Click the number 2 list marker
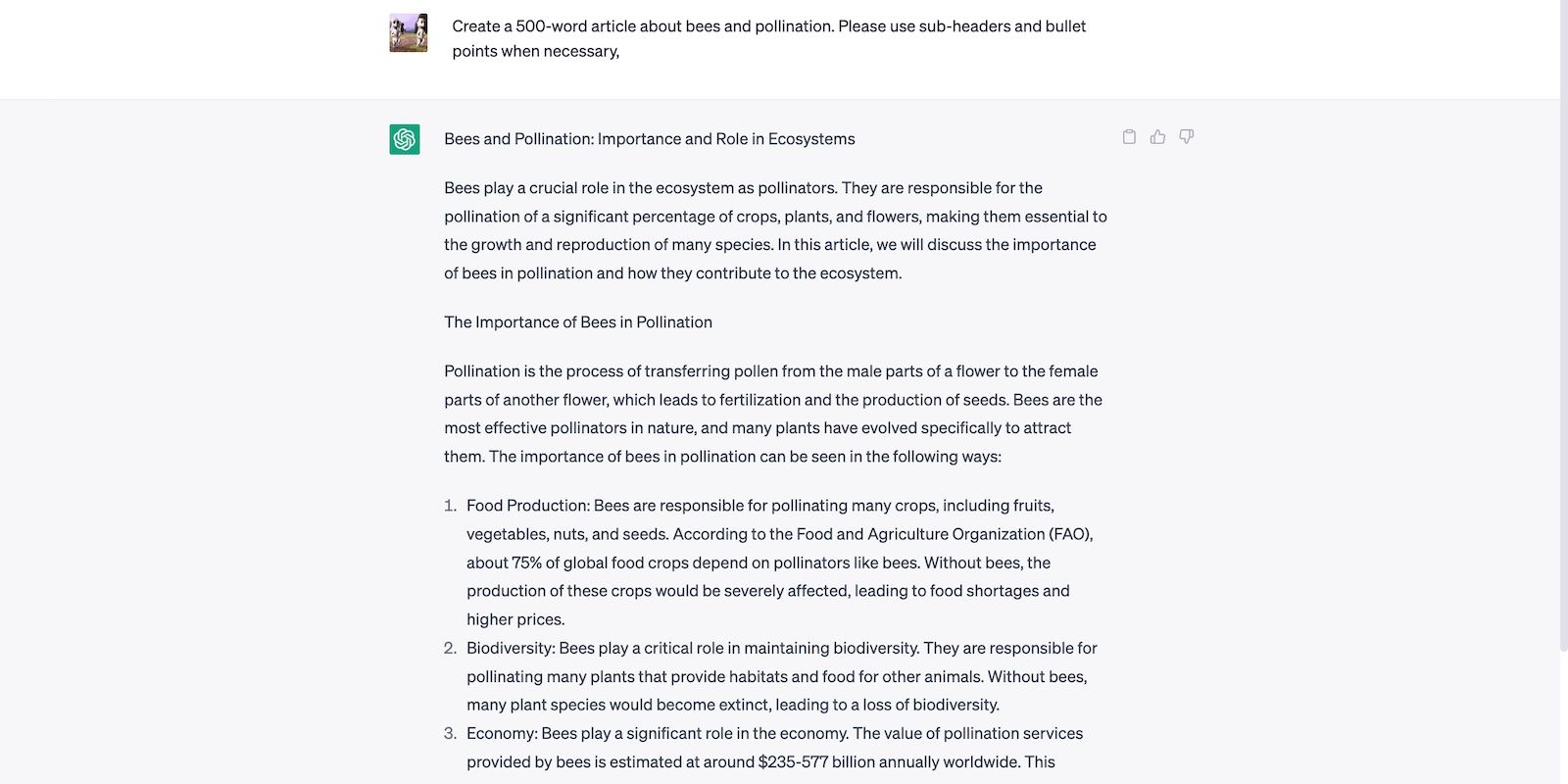The height and width of the screenshot is (784, 1568). click(x=450, y=648)
